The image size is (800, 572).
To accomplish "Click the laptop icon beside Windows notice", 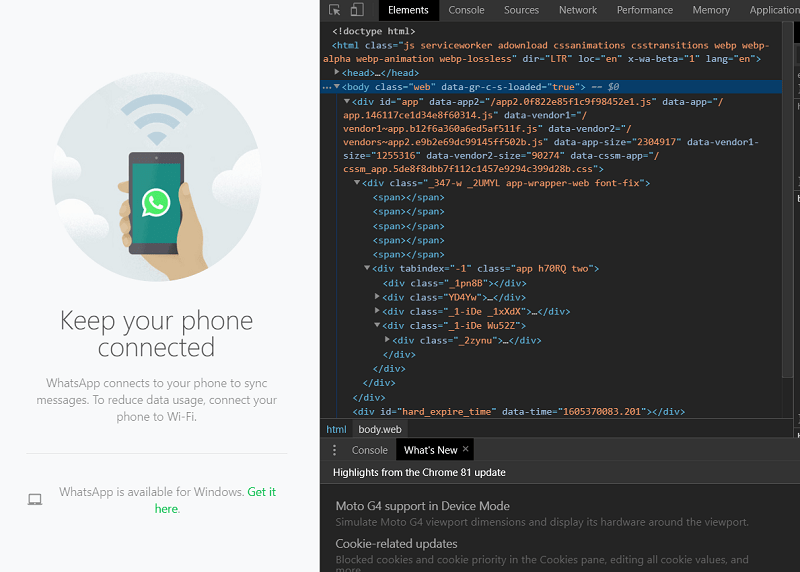I will tap(35, 499).
